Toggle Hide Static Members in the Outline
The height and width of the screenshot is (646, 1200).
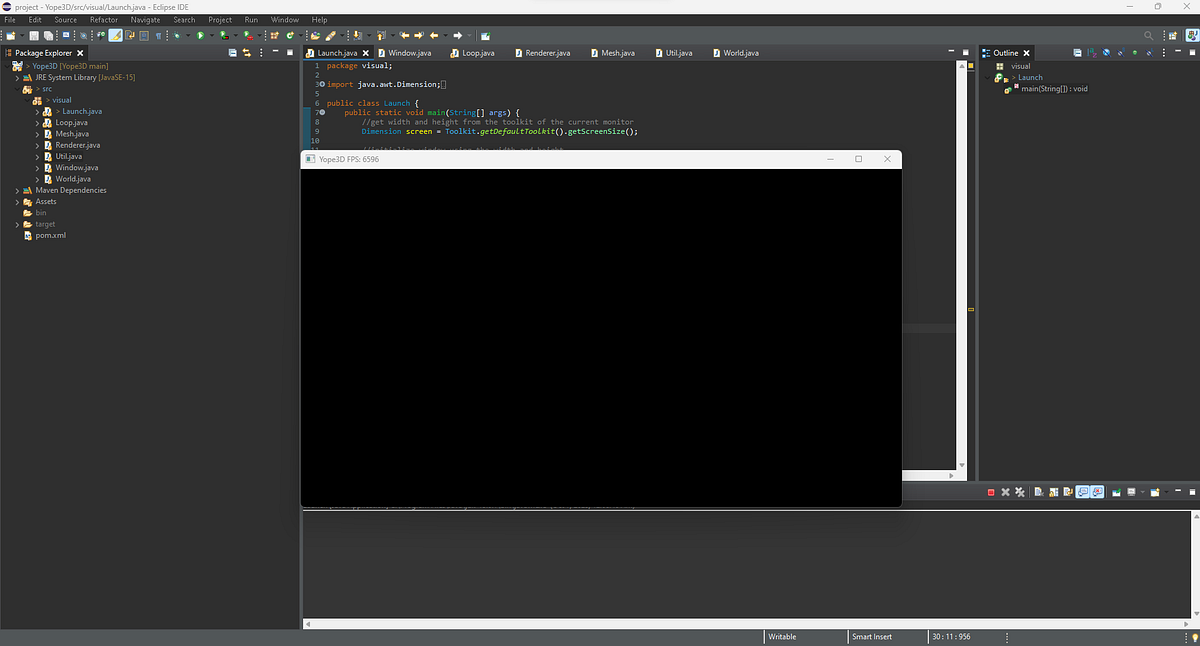point(1120,52)
